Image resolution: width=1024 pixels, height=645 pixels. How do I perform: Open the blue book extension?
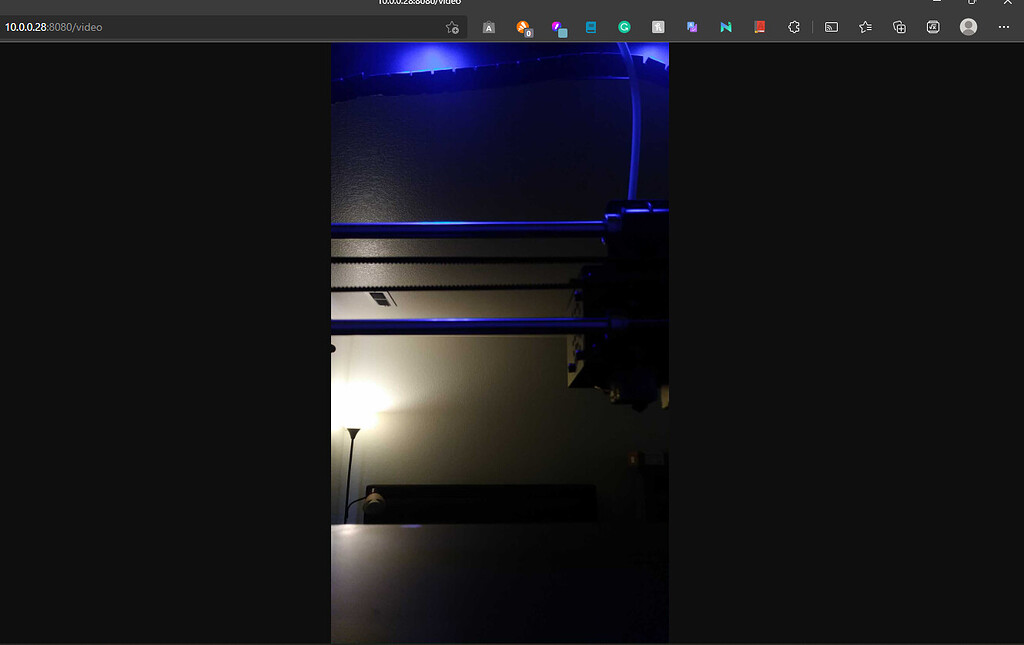(x=590, y=27)
